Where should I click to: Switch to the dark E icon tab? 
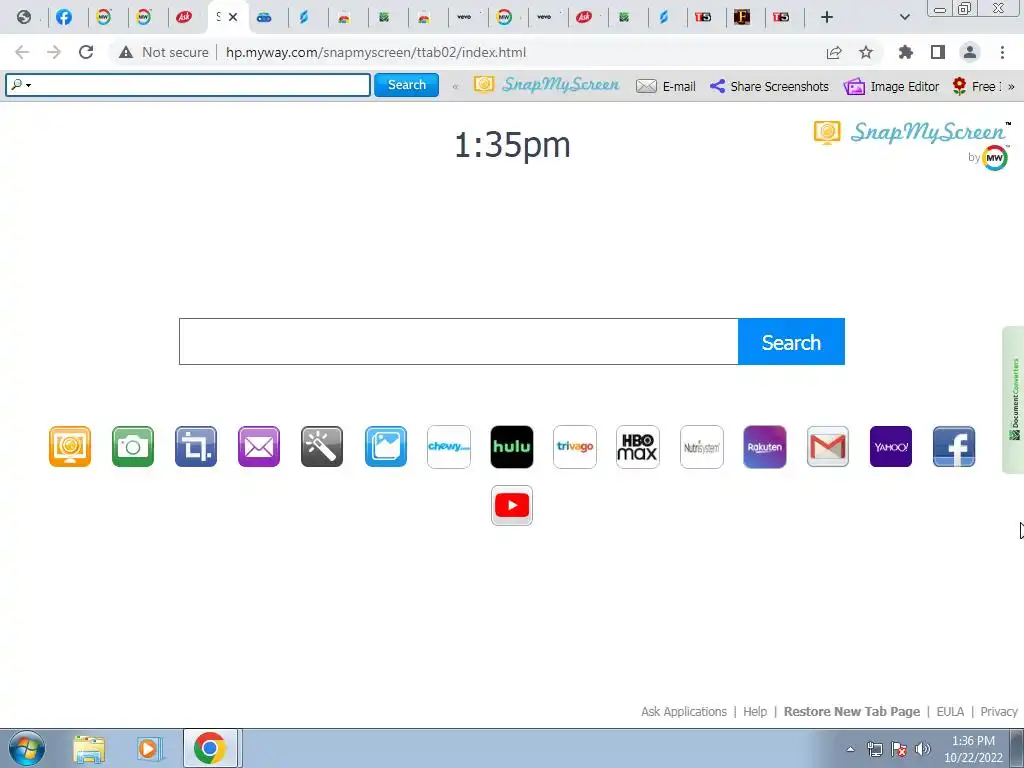coord(742,17)
